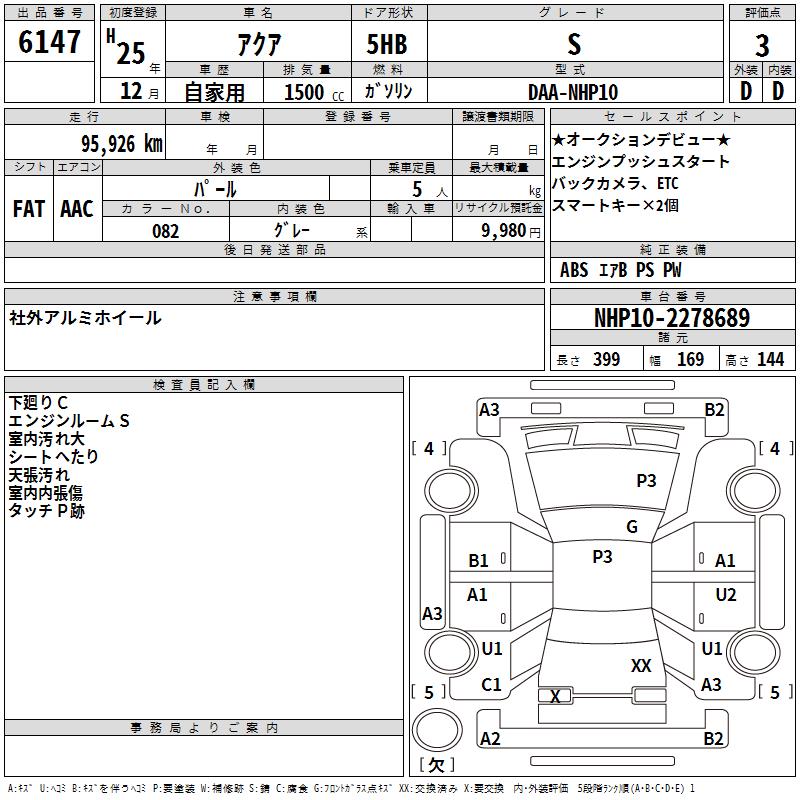Click the G marker on the windshield
The height and width of the screenshot is (800, 800).
click(632, 527)
